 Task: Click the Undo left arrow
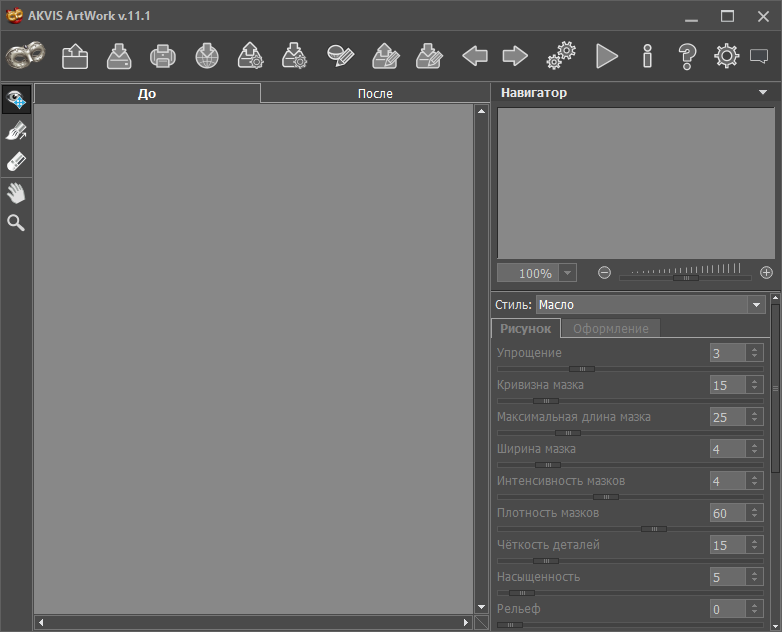tap(475, 56)
